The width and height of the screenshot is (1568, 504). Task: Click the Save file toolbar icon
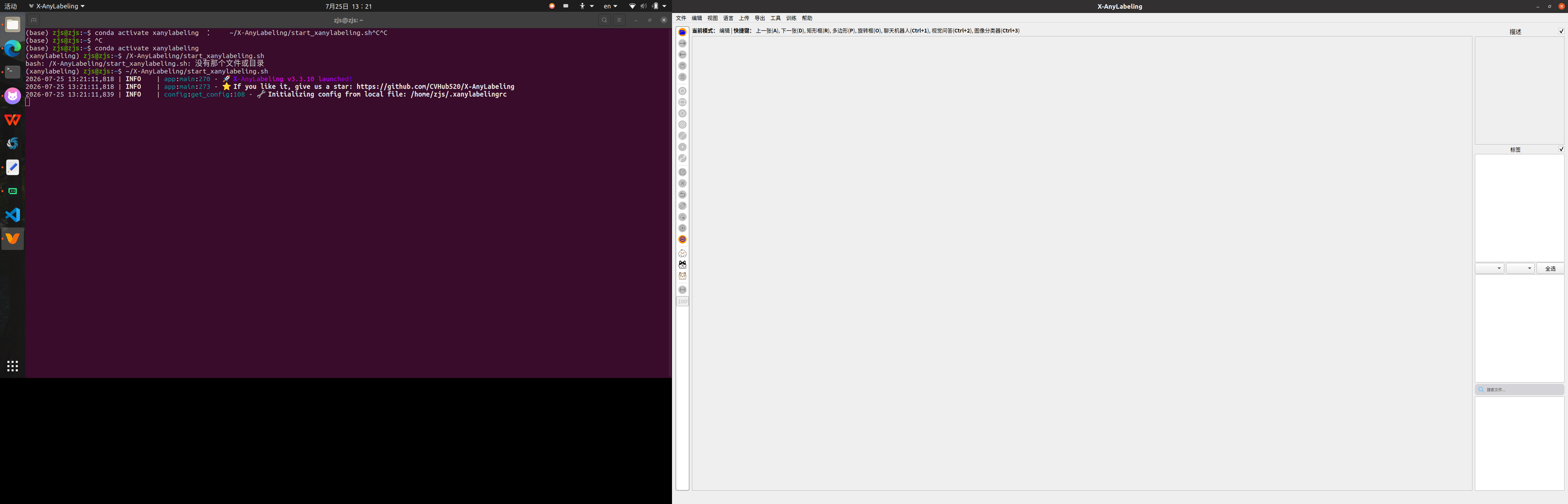pyautogui.click(x=682, y=66)
